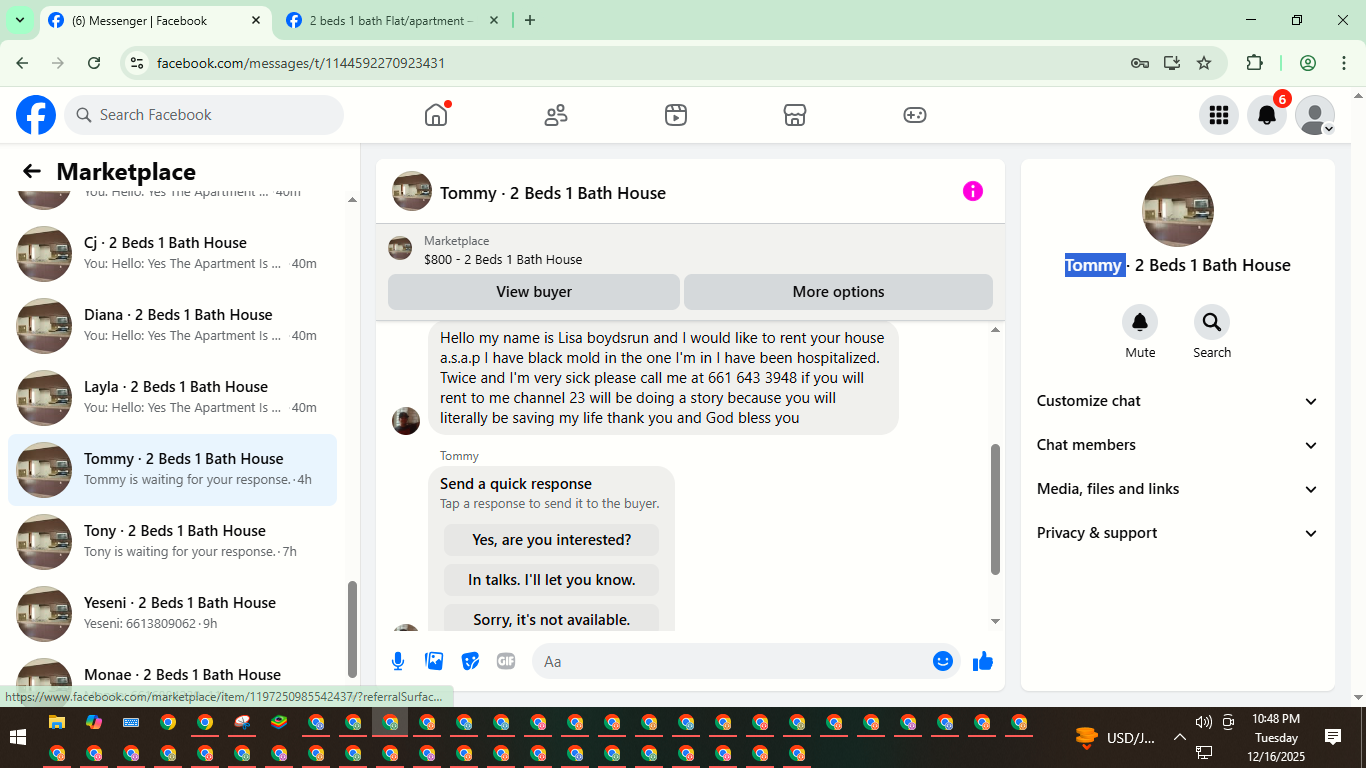Viewport: 1366px width, 768px height.
Task: Bookmark this page with the star
Action: (1204, 63)
